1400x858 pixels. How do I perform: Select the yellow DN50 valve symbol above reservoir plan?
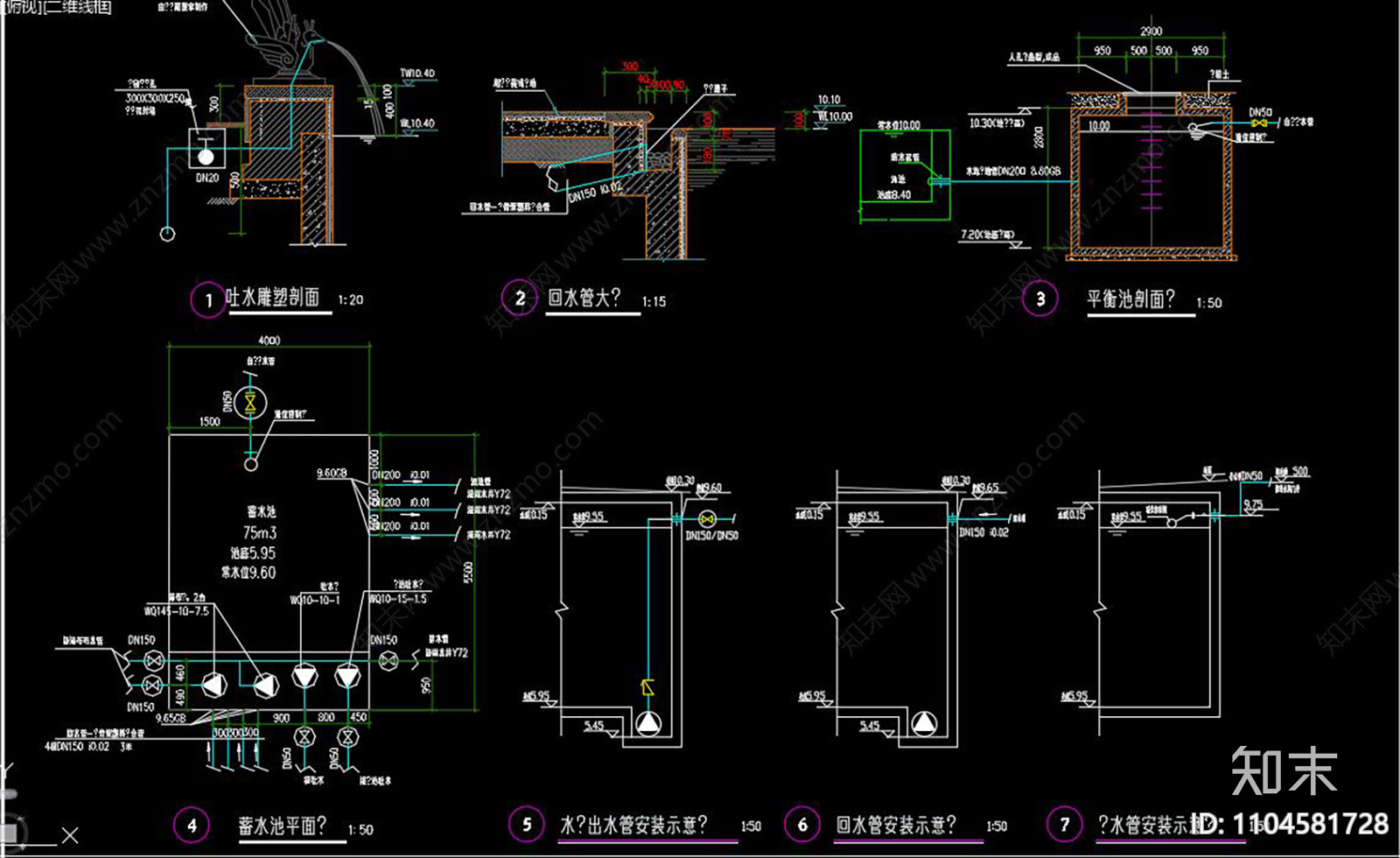click(251, 403)
